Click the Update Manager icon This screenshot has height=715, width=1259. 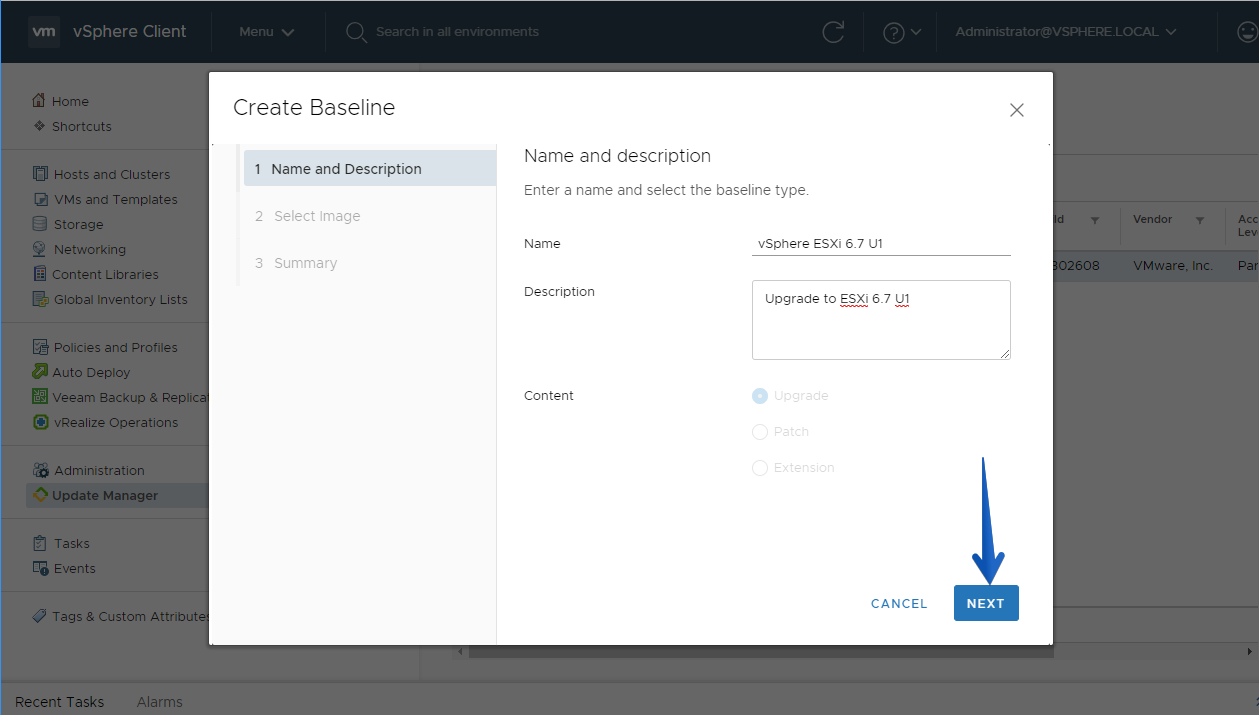tap(40, 495)
